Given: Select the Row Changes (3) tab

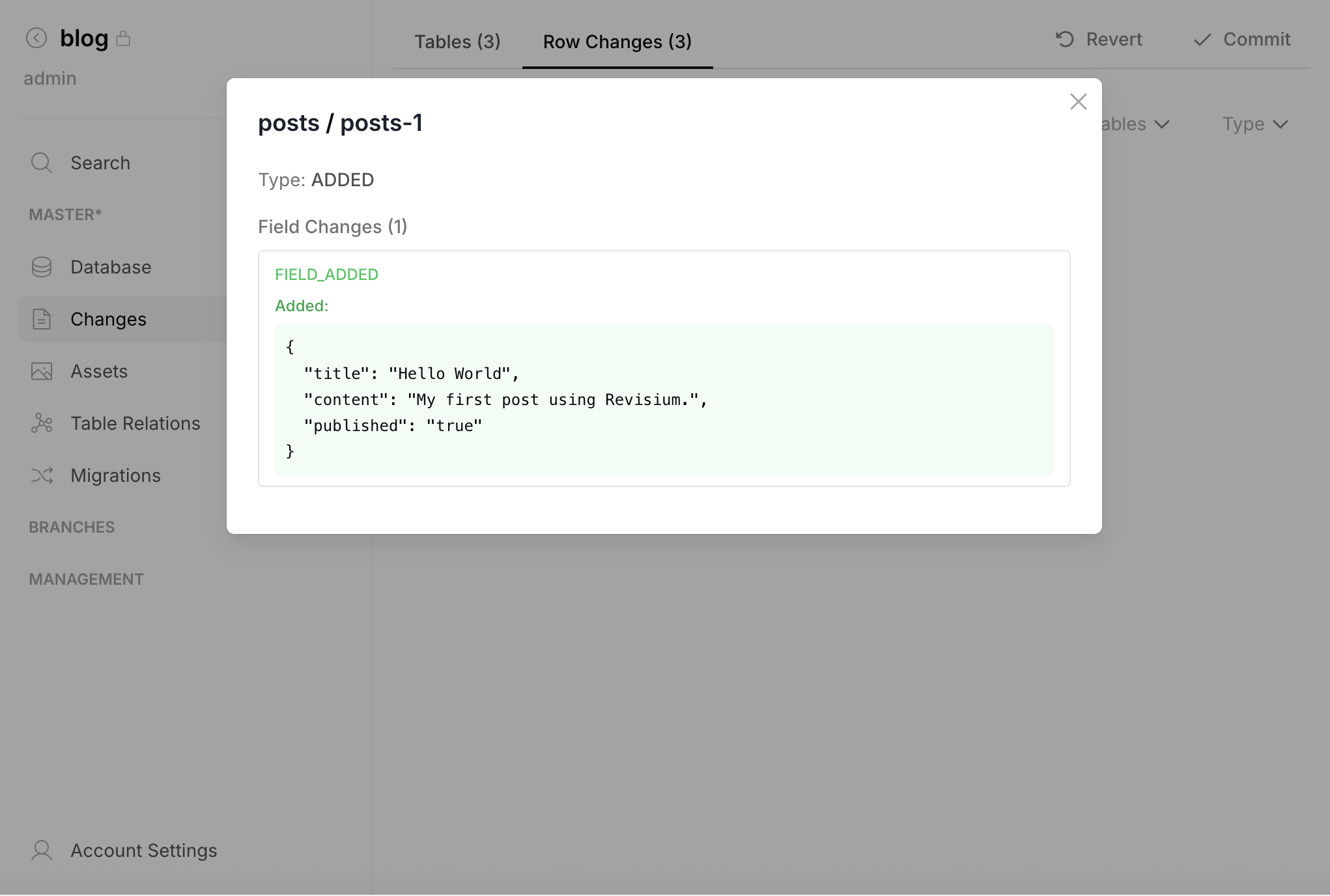Looking at the screenshot, I should pos(617,42).
